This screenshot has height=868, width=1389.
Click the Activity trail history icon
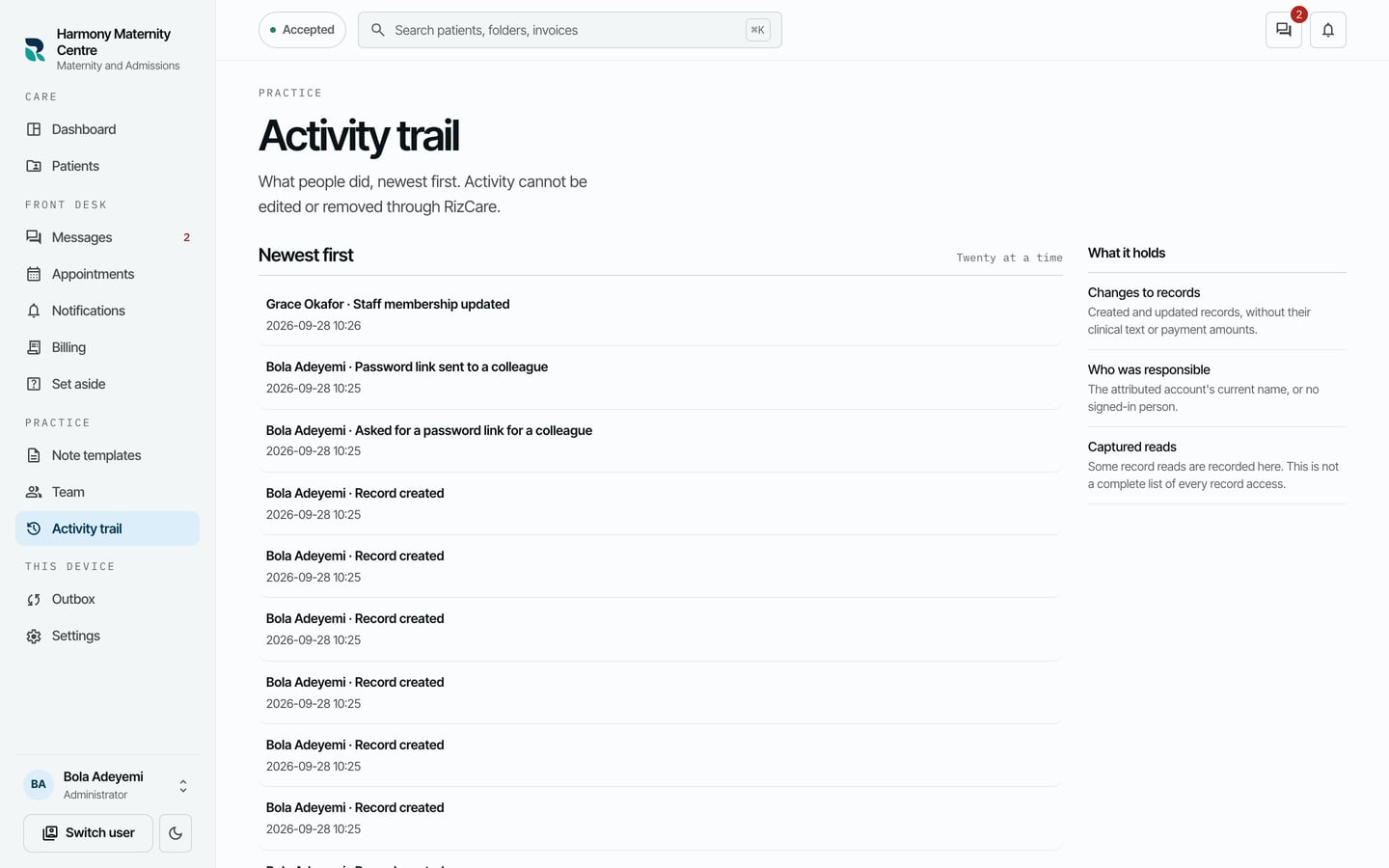tap(34, 529)
